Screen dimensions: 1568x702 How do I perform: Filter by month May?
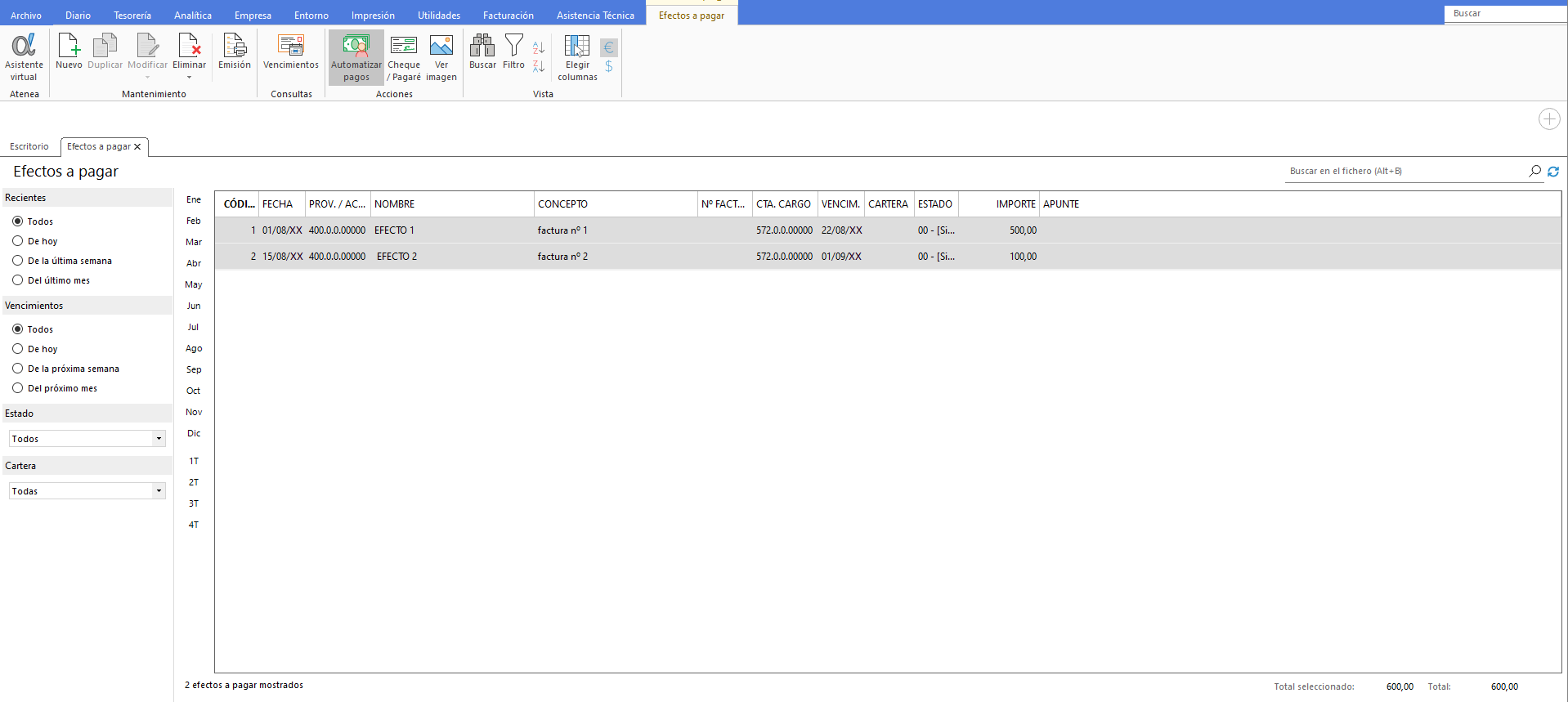194,284
